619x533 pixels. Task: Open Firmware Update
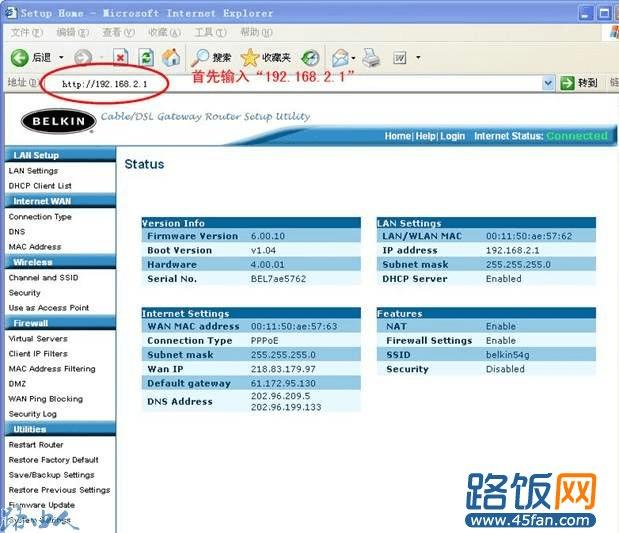click(x=41, y=505)
